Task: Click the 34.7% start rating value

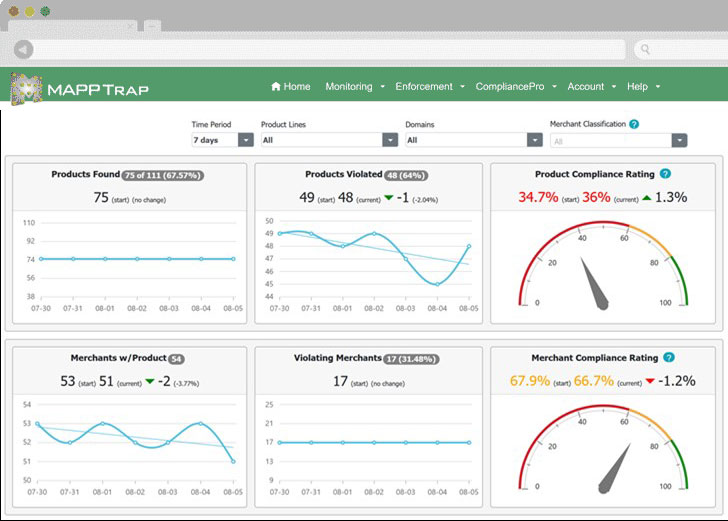Action: (x=538, y=197)
